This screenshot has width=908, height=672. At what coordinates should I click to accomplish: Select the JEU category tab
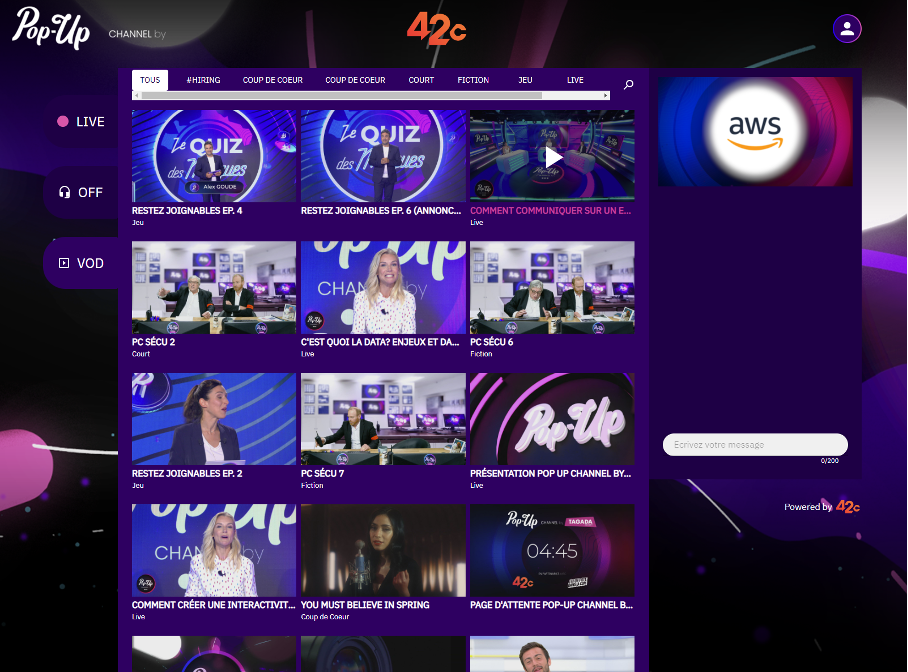(x=525, y=80)
